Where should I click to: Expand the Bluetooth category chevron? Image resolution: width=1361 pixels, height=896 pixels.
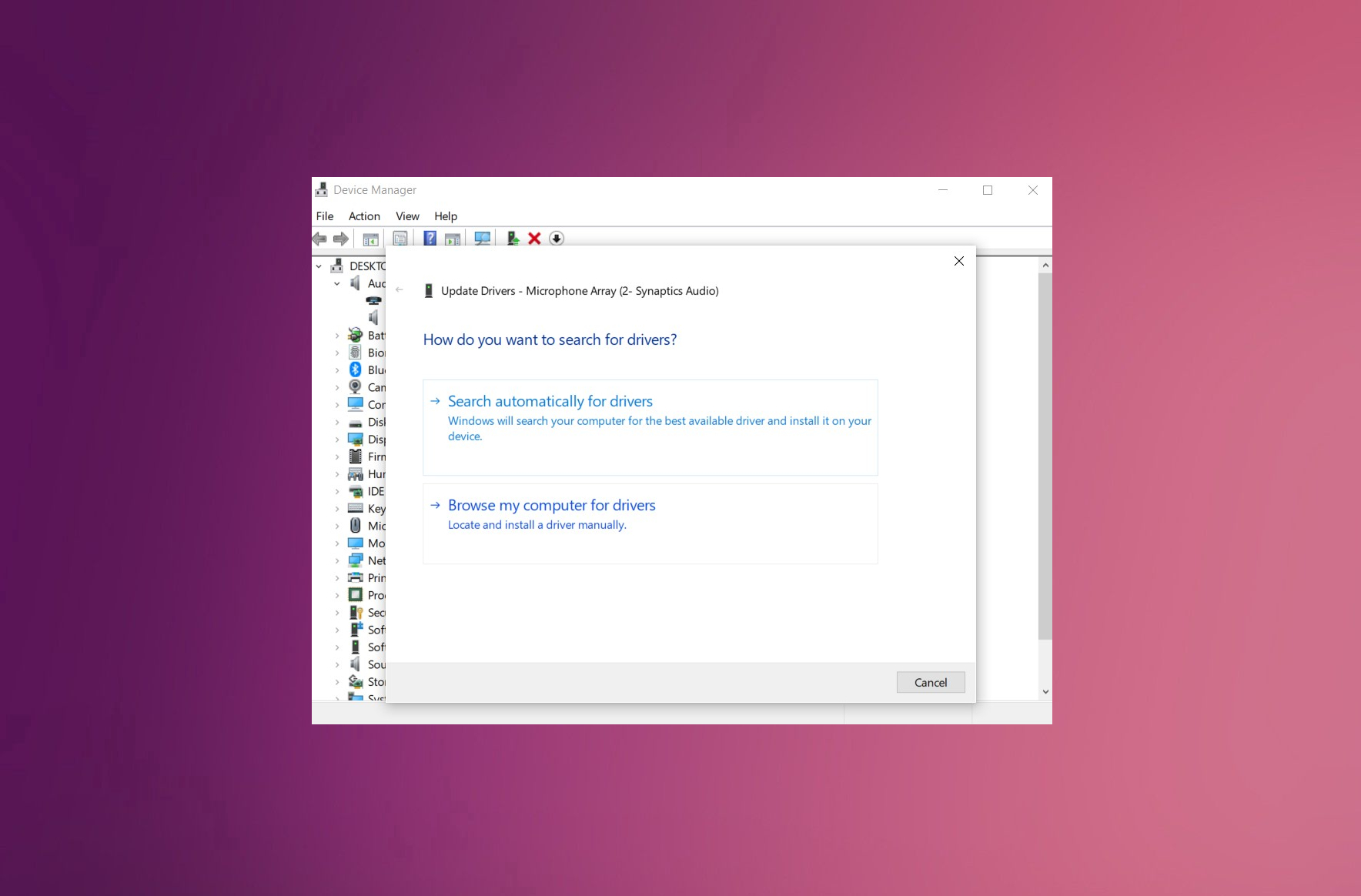336,370
